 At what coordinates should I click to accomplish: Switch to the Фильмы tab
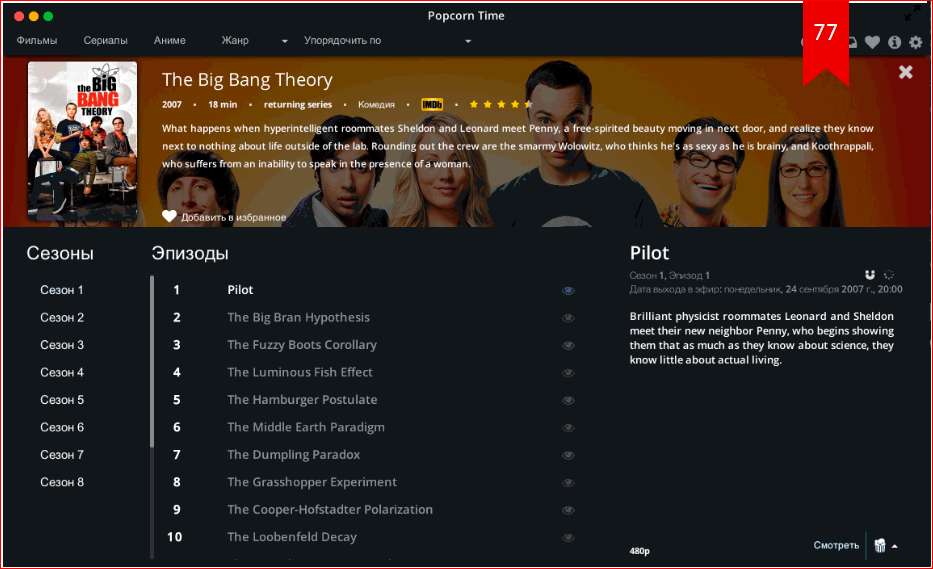coord(37,40)
